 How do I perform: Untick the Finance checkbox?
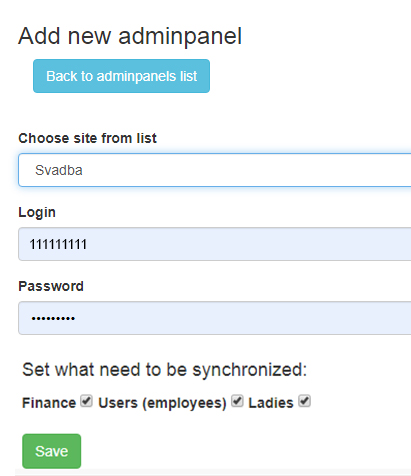[x=87, y=401]
